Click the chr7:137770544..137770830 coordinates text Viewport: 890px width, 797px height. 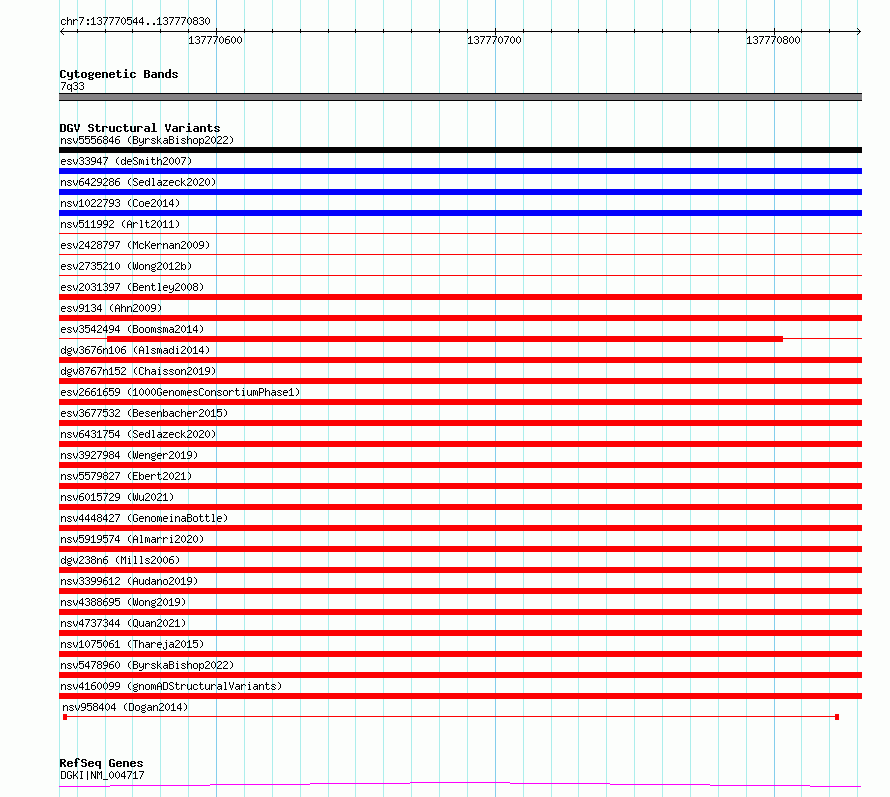pyautogui.click(x=135, y=22)
